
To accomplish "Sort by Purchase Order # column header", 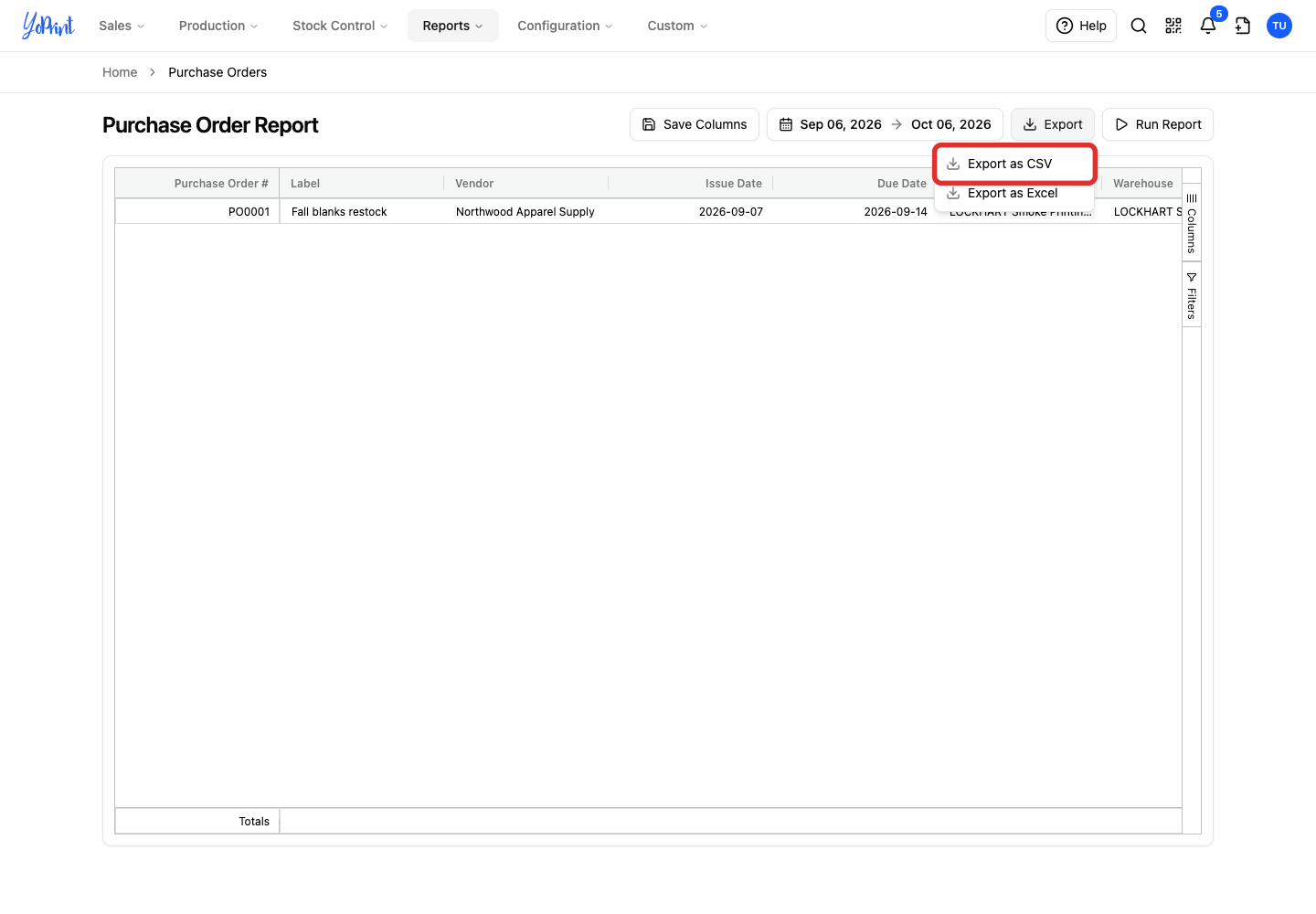I will 197,184.
